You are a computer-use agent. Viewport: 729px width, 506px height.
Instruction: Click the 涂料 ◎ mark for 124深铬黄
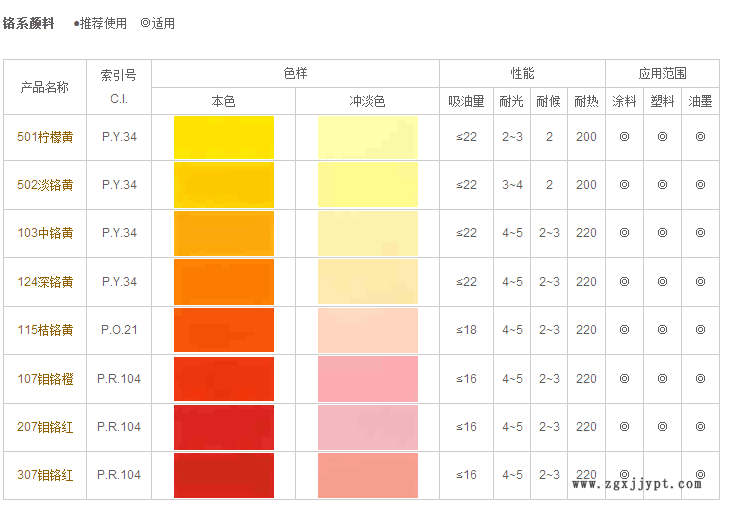click(x=624, y=282)
